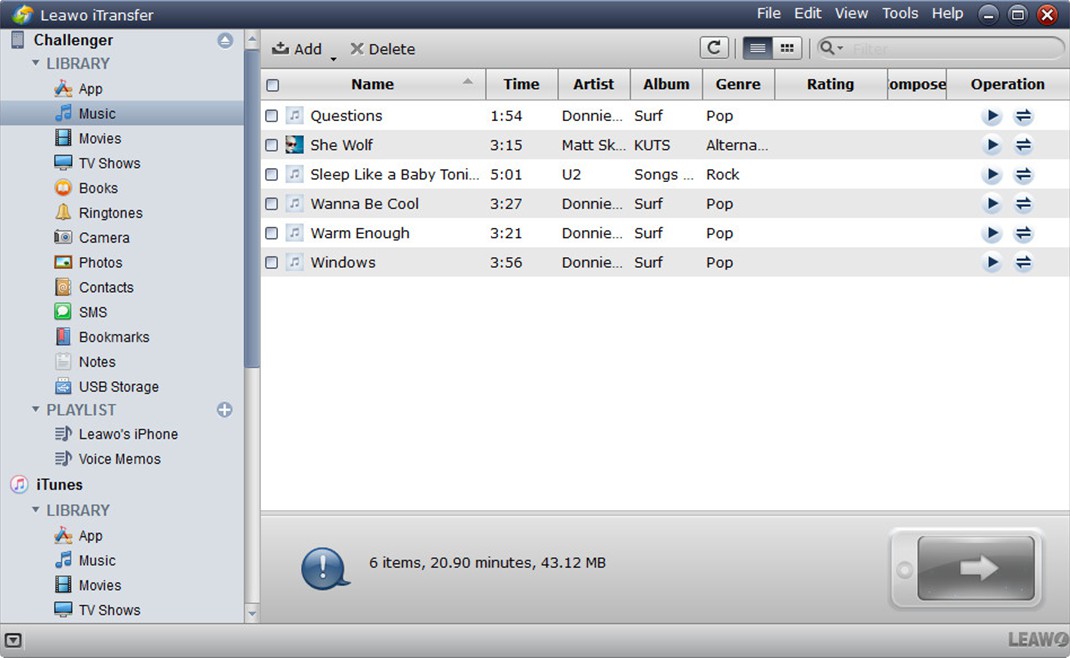1070x658 pixels.
Task: Play Sleep Like a Baby Tonight
Action: click(992, 175)
